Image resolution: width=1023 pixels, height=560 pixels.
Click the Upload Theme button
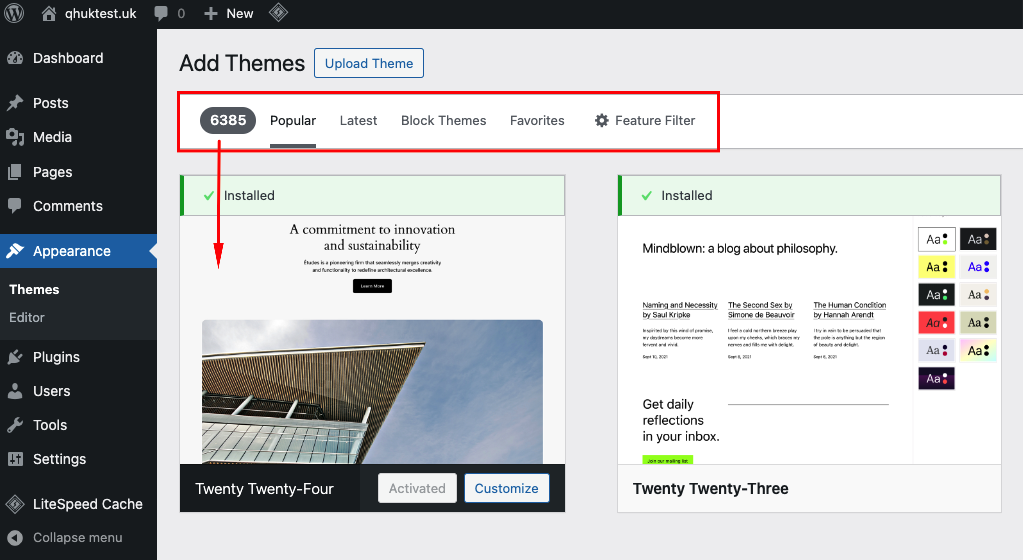coord(369,63)
